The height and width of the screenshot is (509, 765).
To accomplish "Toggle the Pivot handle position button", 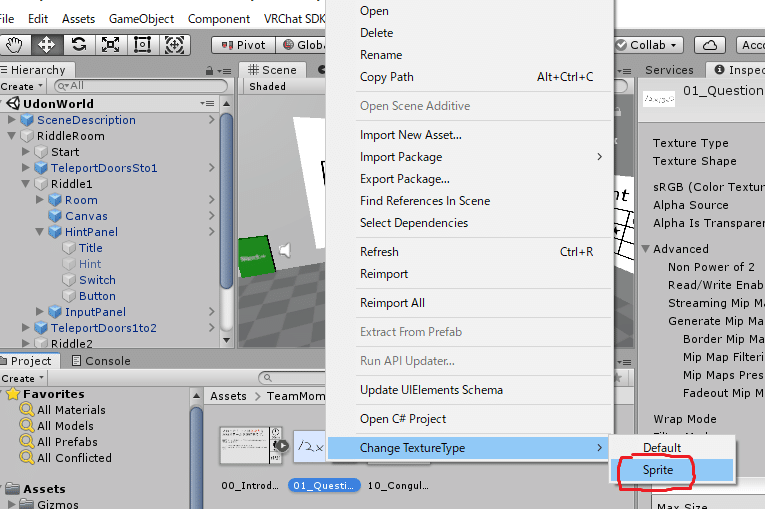I will [x=243, y=45].
